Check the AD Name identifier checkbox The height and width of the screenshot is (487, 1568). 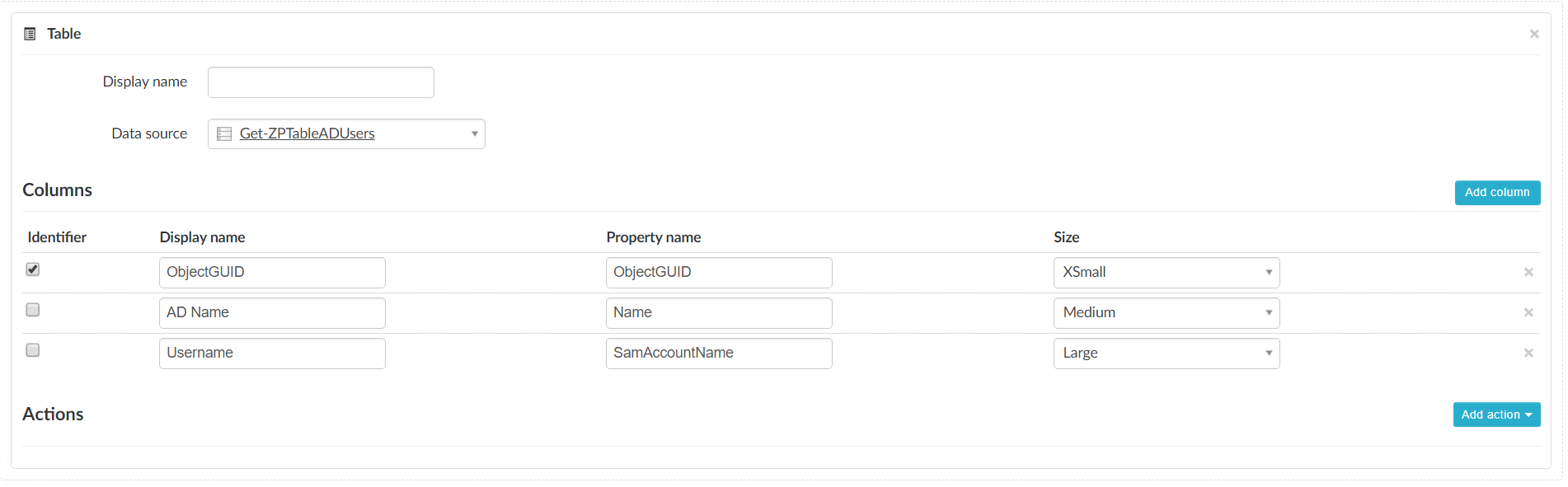point(33,310)
